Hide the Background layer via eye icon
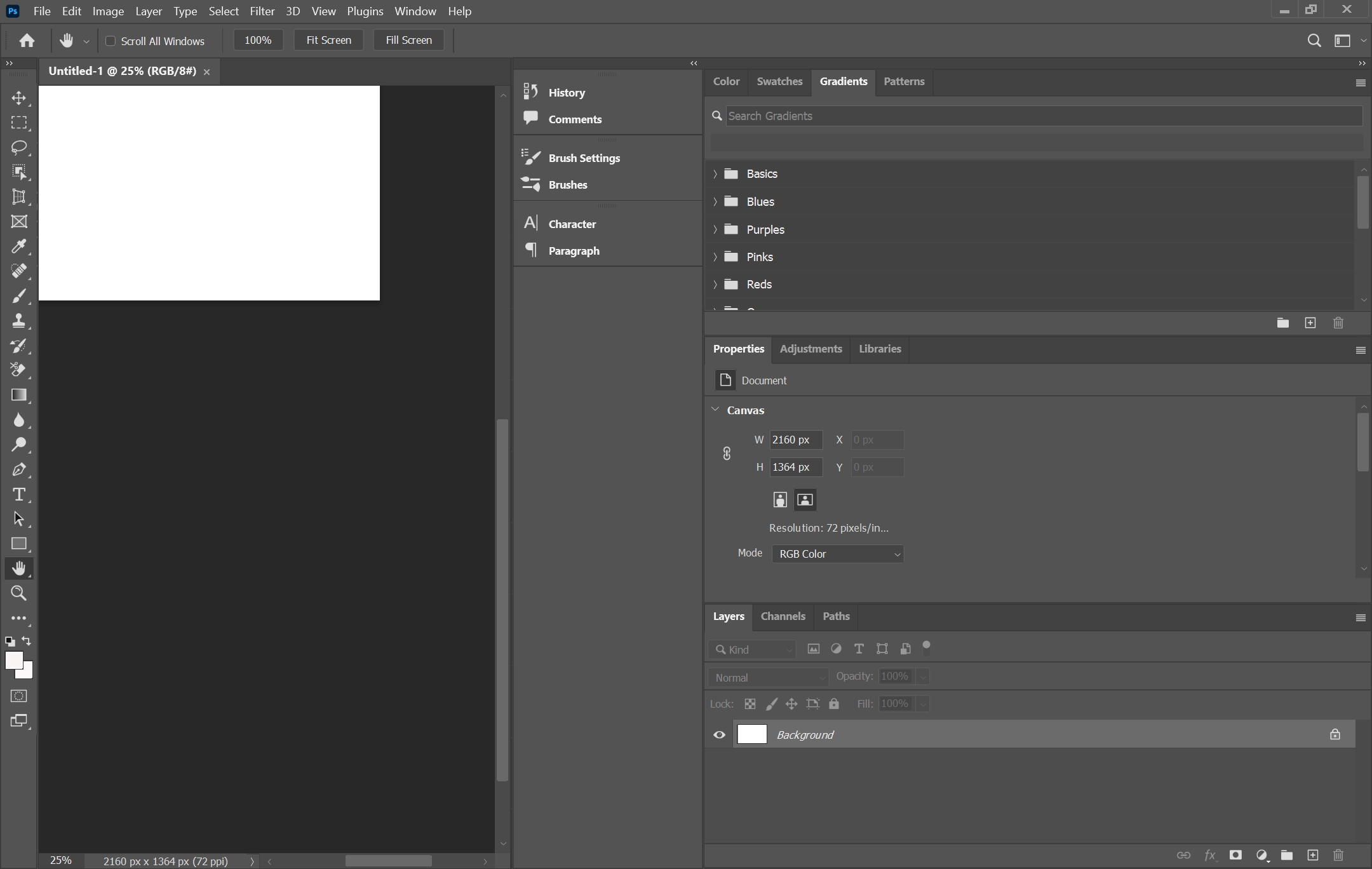The width and height of the screenshot is (1372, 869). pos(719,735)
